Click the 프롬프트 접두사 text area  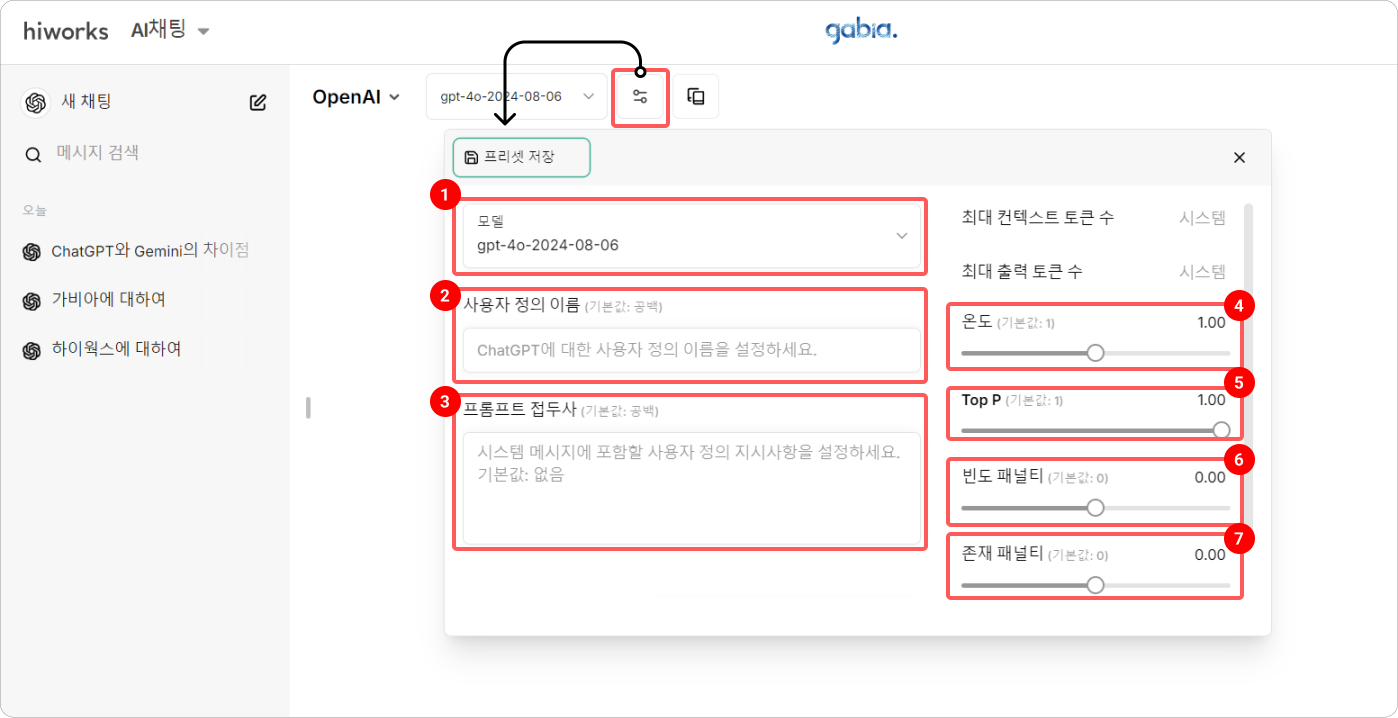pos(691,488)
